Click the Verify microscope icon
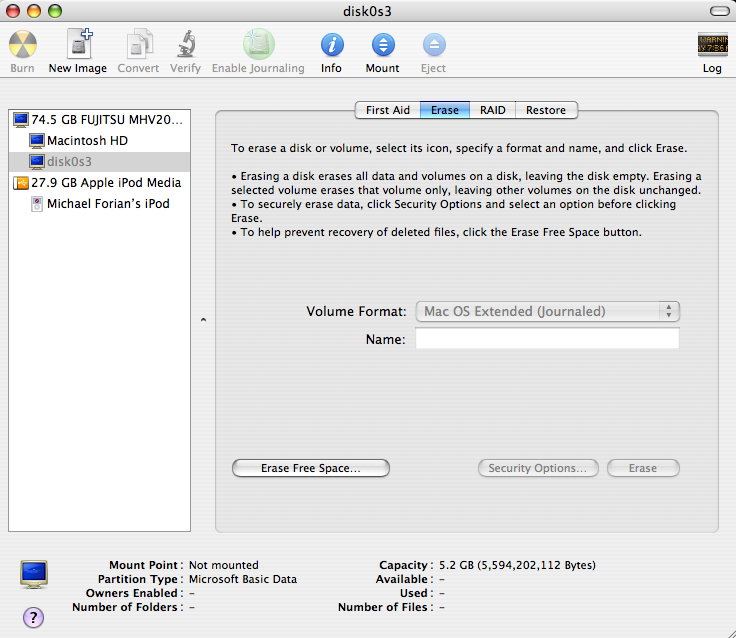 [186, 44]
